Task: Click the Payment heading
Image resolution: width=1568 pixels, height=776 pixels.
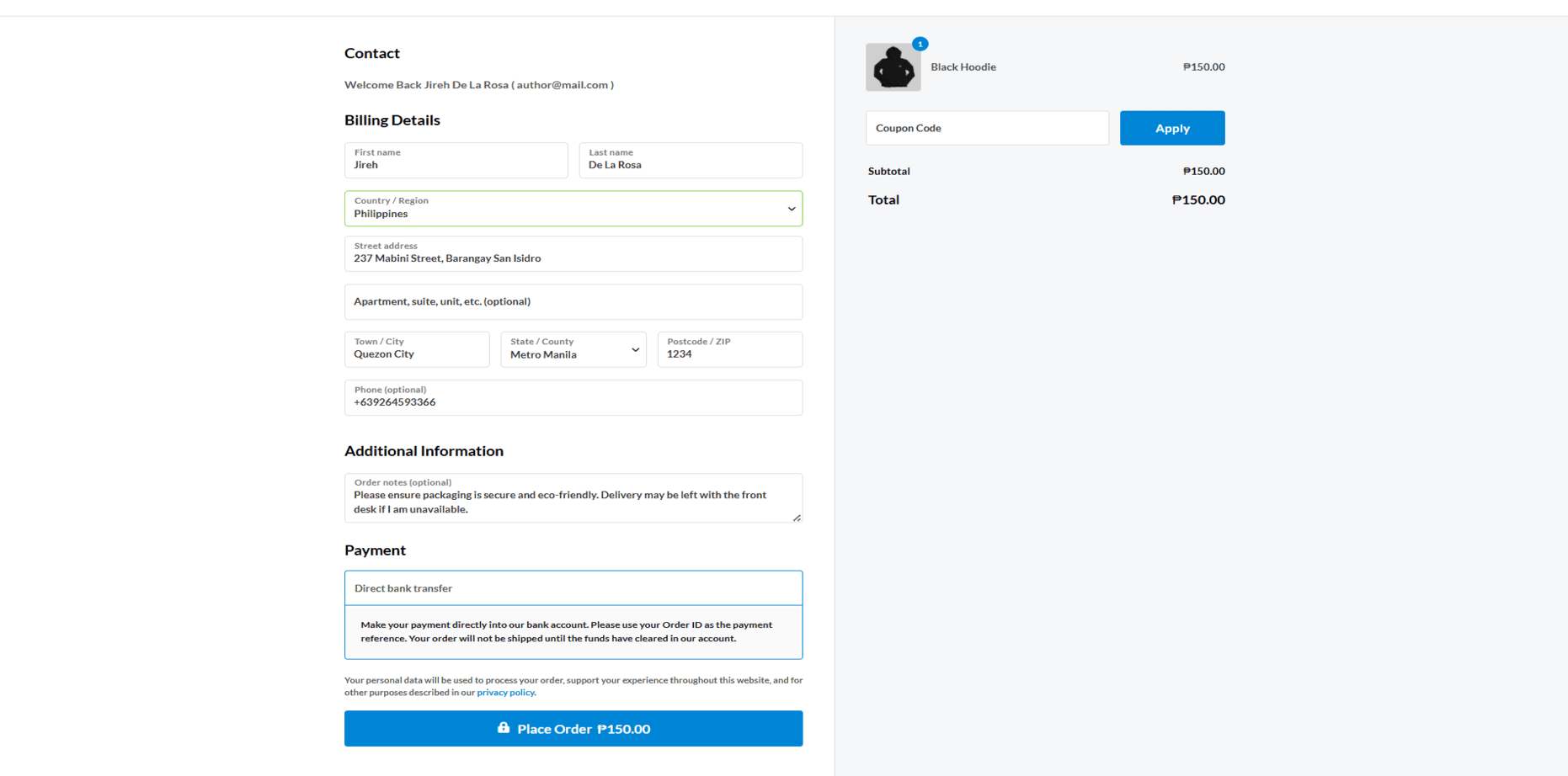Action: pos(375,550)
